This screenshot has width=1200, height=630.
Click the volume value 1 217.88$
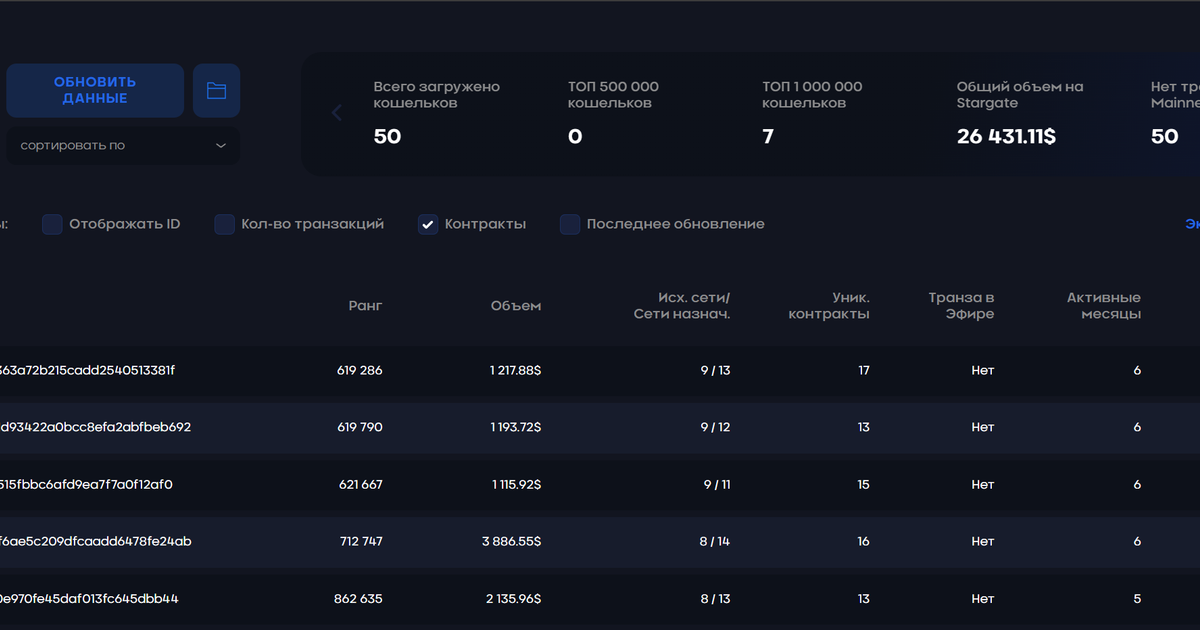516,371
